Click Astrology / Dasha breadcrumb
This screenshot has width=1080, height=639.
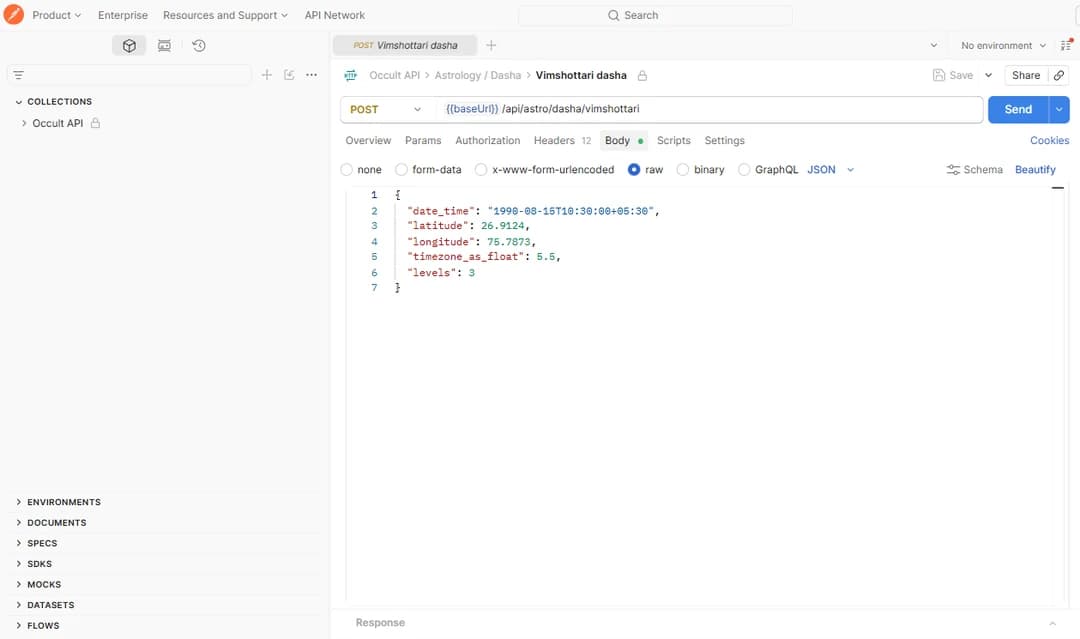pyautogui.click(x=477, y=76)
